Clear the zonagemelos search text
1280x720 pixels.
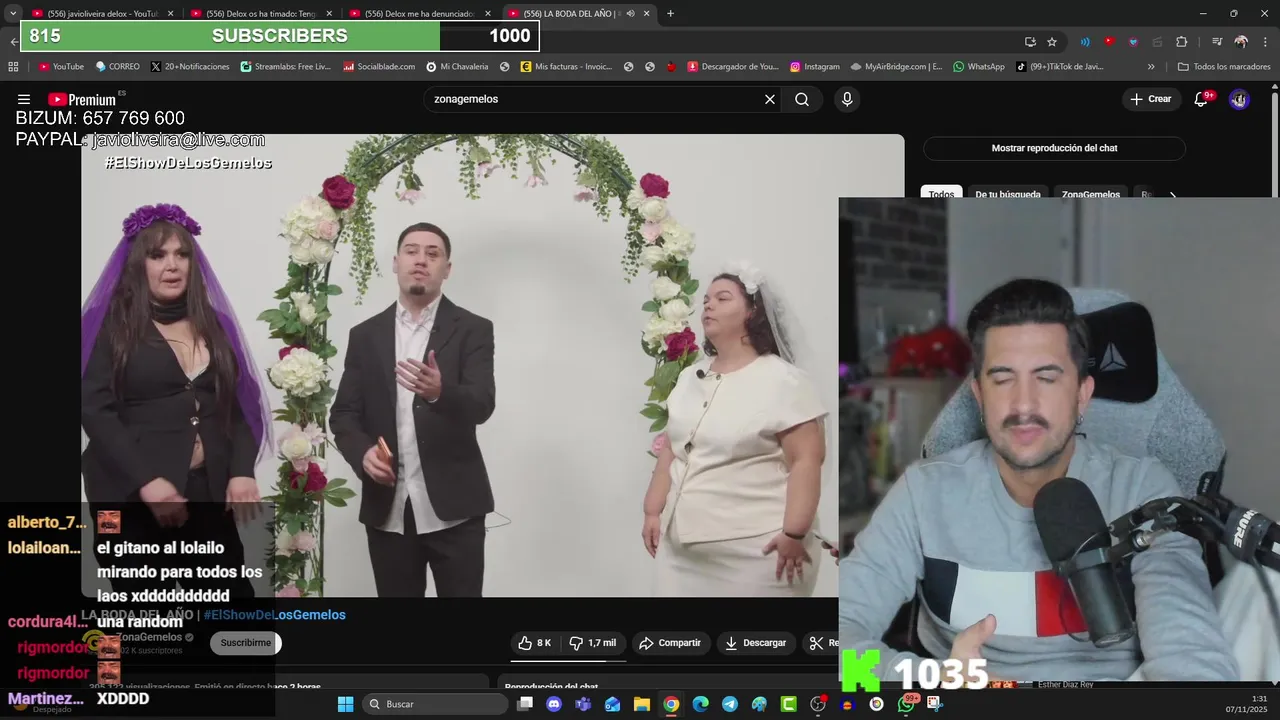coord(770,99)
